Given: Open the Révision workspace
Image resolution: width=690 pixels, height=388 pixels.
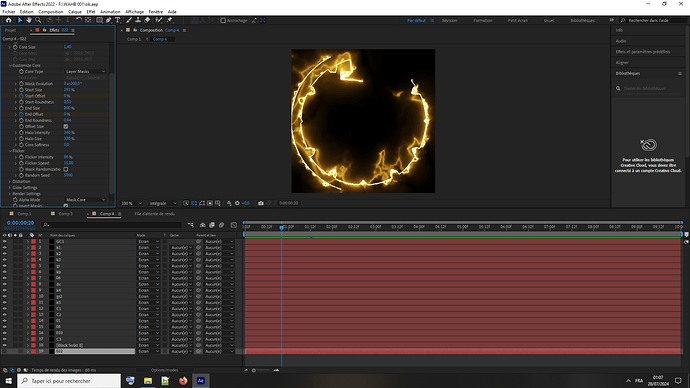Looking at the screenshot, I should click(449, 20).
